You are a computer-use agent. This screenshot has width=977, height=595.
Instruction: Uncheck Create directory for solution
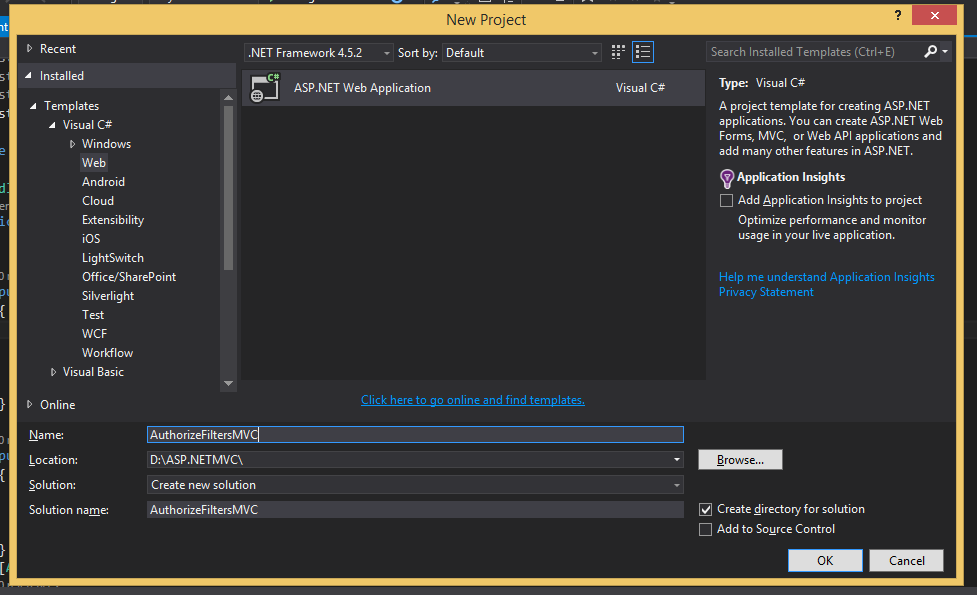705,510
